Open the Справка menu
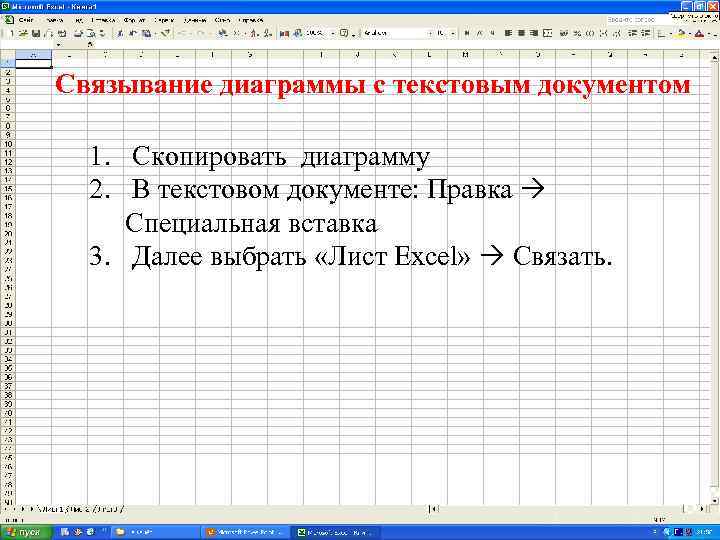 [251, 20]
